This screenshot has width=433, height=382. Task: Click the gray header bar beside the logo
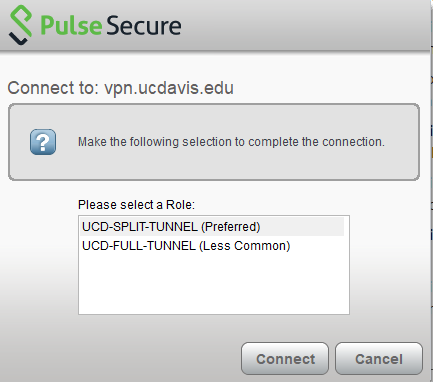pos(300,25)
